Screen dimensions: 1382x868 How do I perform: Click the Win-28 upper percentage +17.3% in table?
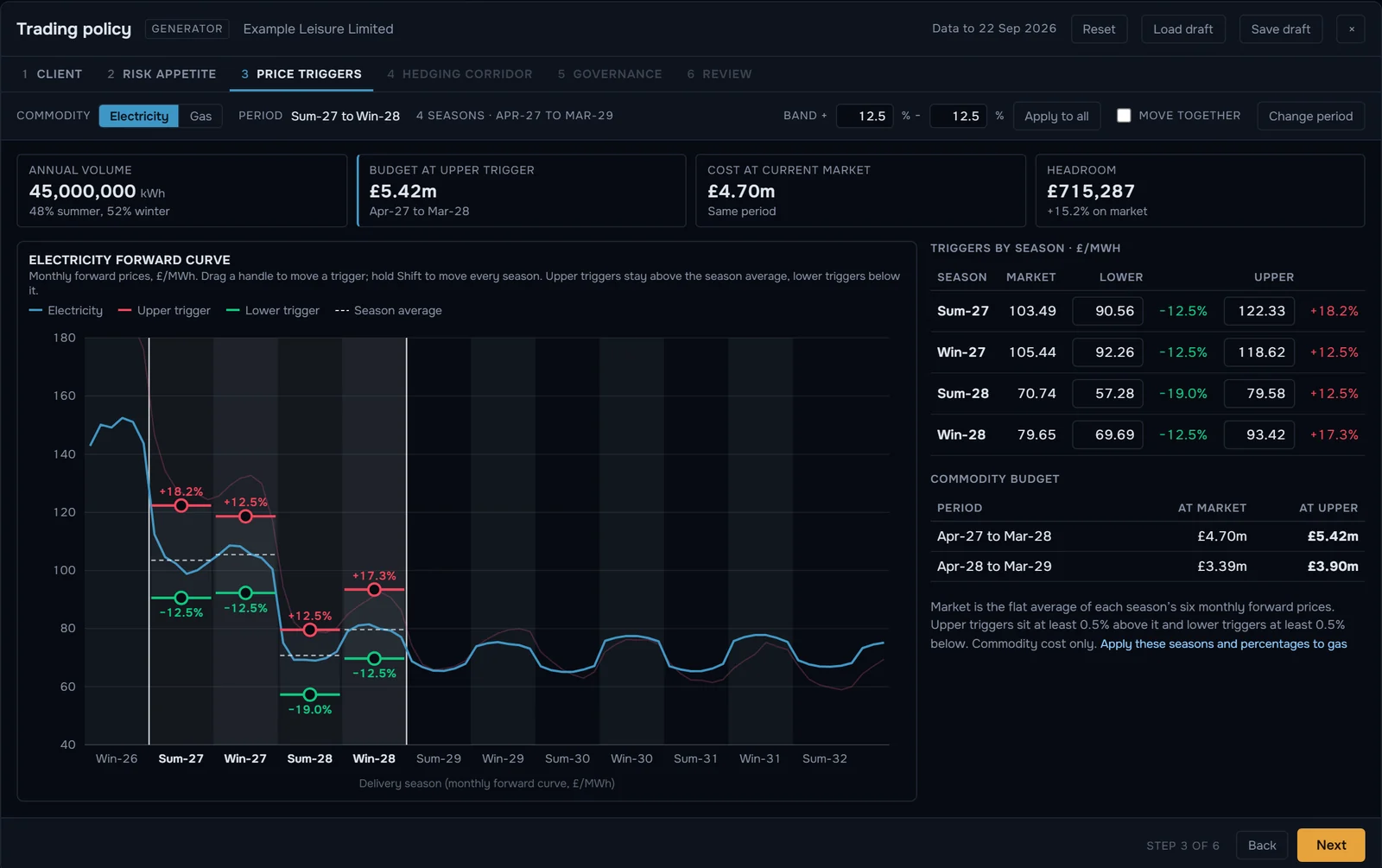click(x=1334, y=434)
